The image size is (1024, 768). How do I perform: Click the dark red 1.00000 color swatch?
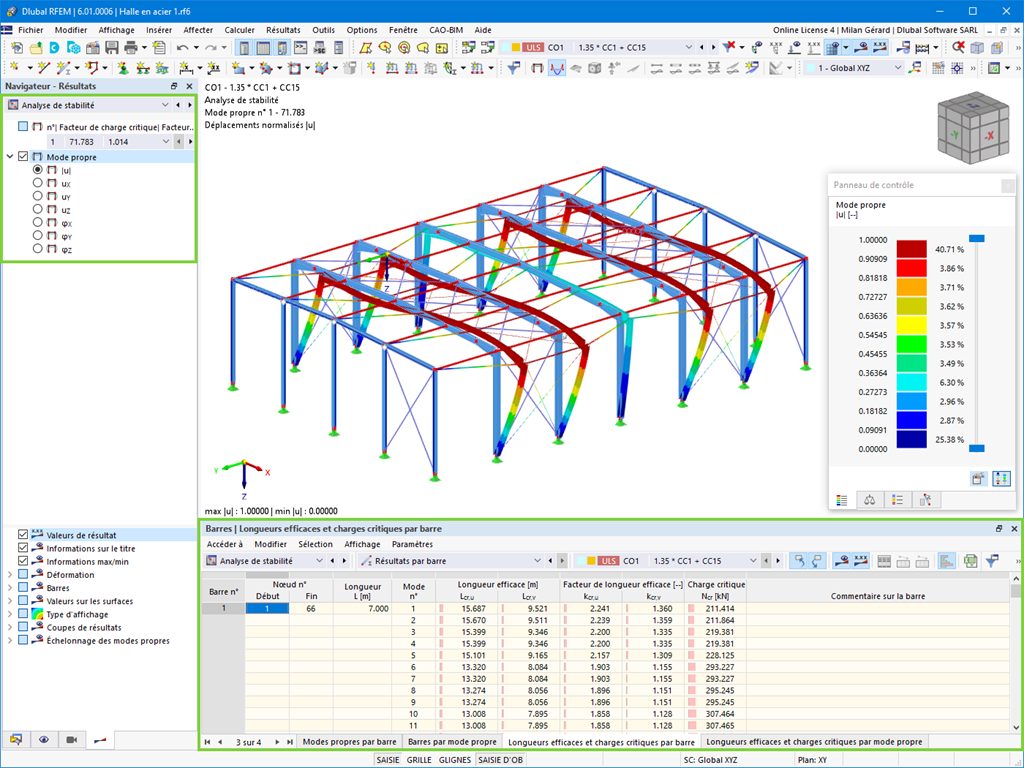tap(911, 249)
